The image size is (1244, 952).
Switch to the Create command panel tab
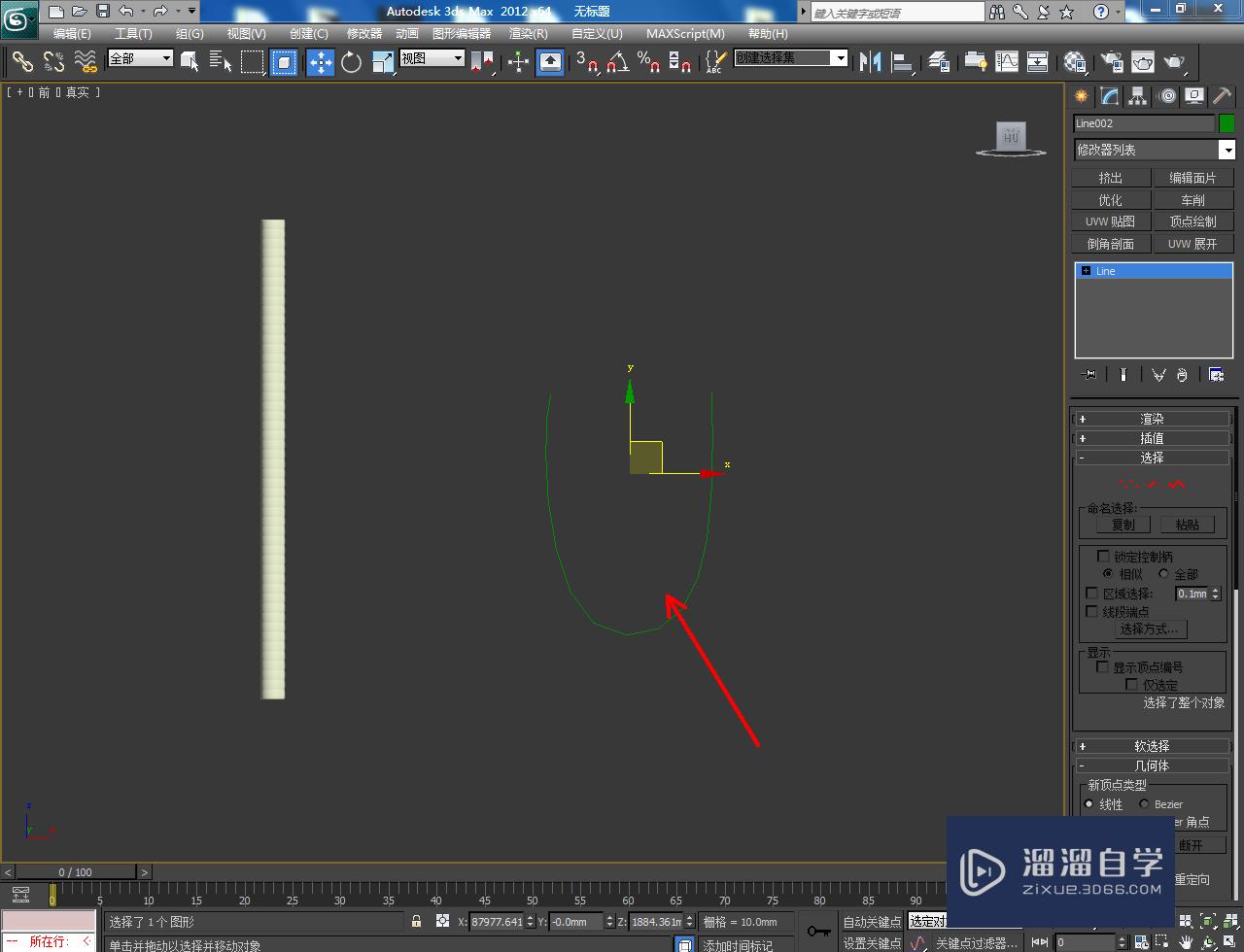tap(1082, 96)
